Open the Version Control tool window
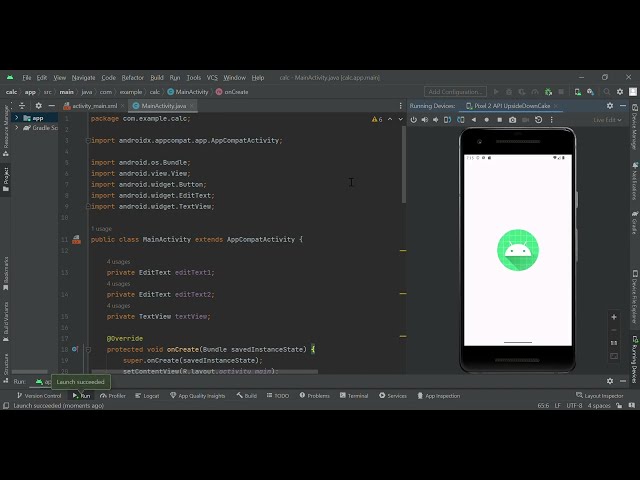The width and height of the screenshot is (640, 480). click(39, 396)
